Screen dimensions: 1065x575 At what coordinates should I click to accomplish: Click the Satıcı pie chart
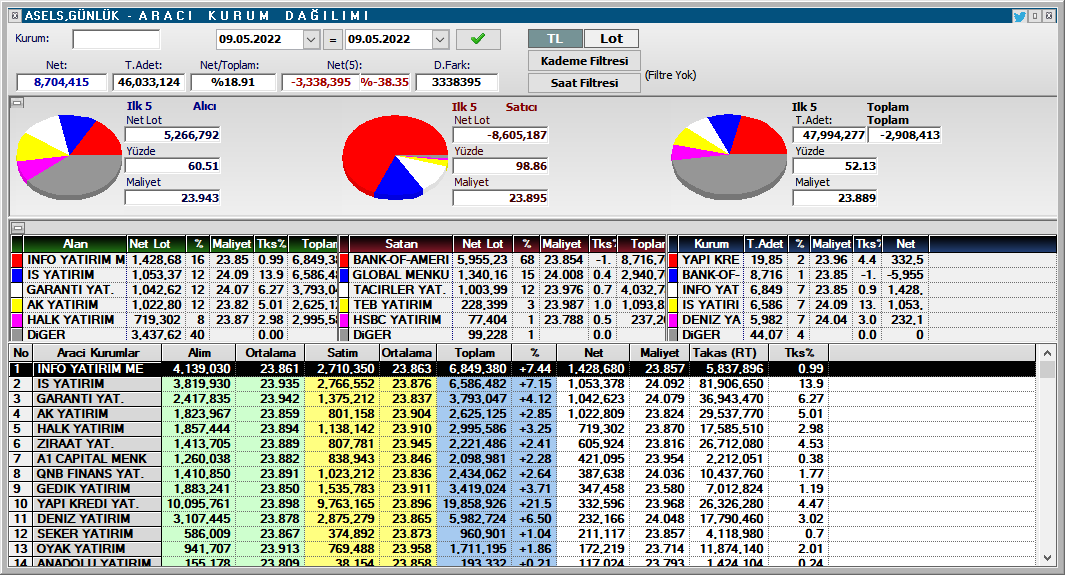[x=395, y=157]
